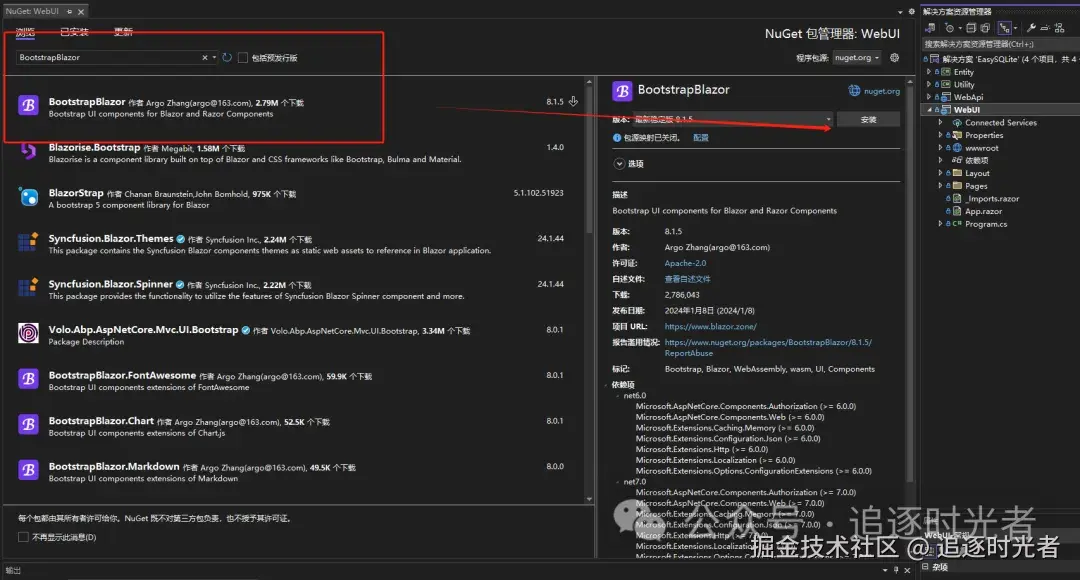Open the https://www.blazor.zone/ project URL
The width and height of the screenshot is (1080, 580).
pyautogui.click(x=710, y=327)
